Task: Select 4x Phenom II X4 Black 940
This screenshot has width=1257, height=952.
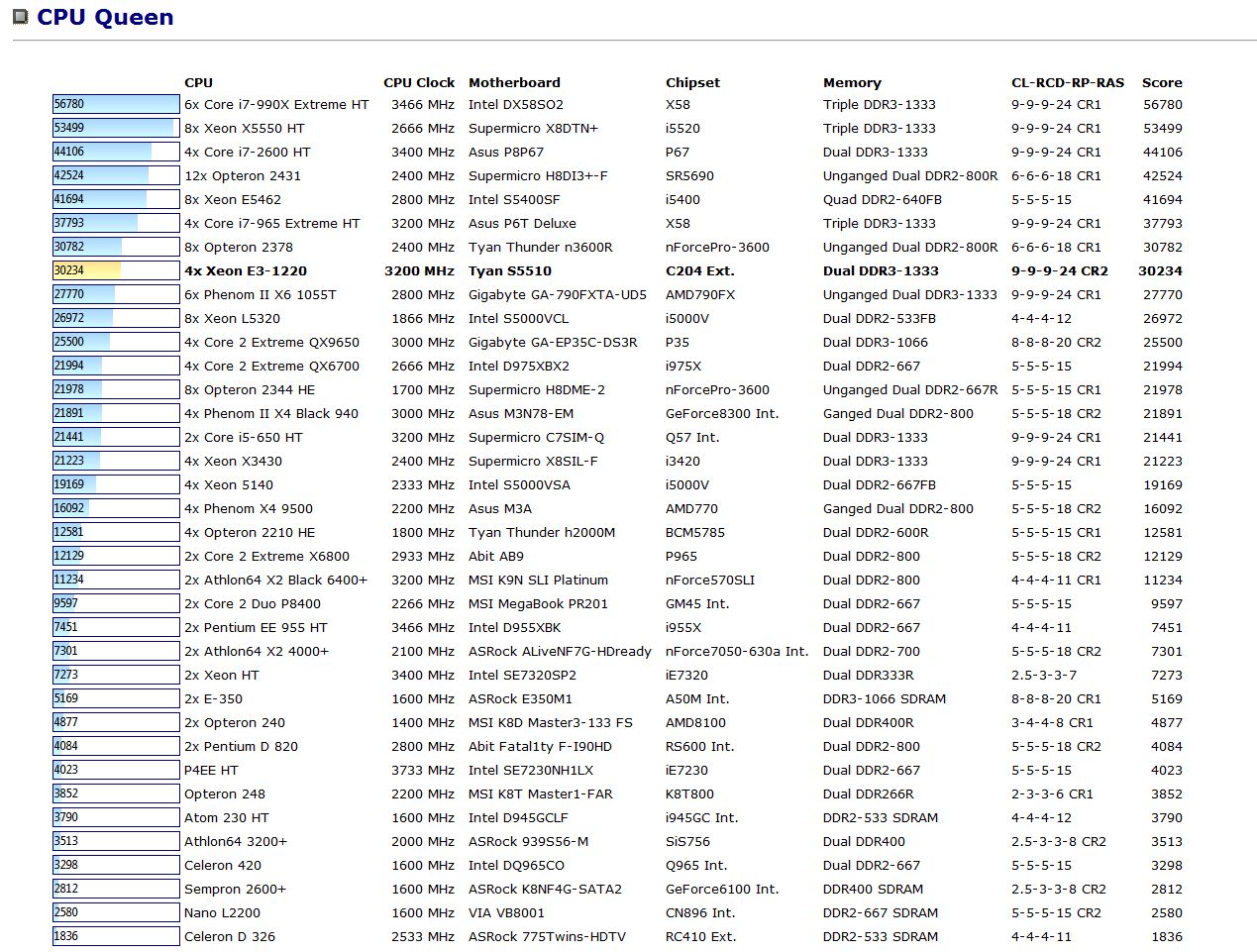Action: pyautogui.click(x=271, y=413)
